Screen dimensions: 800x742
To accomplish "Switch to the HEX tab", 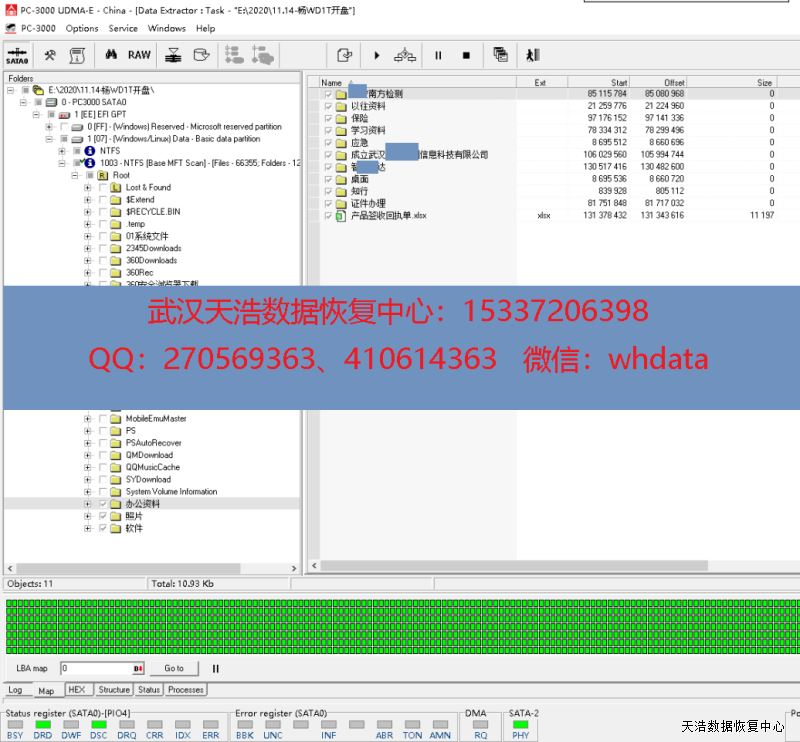I will (x=78, y=690).
